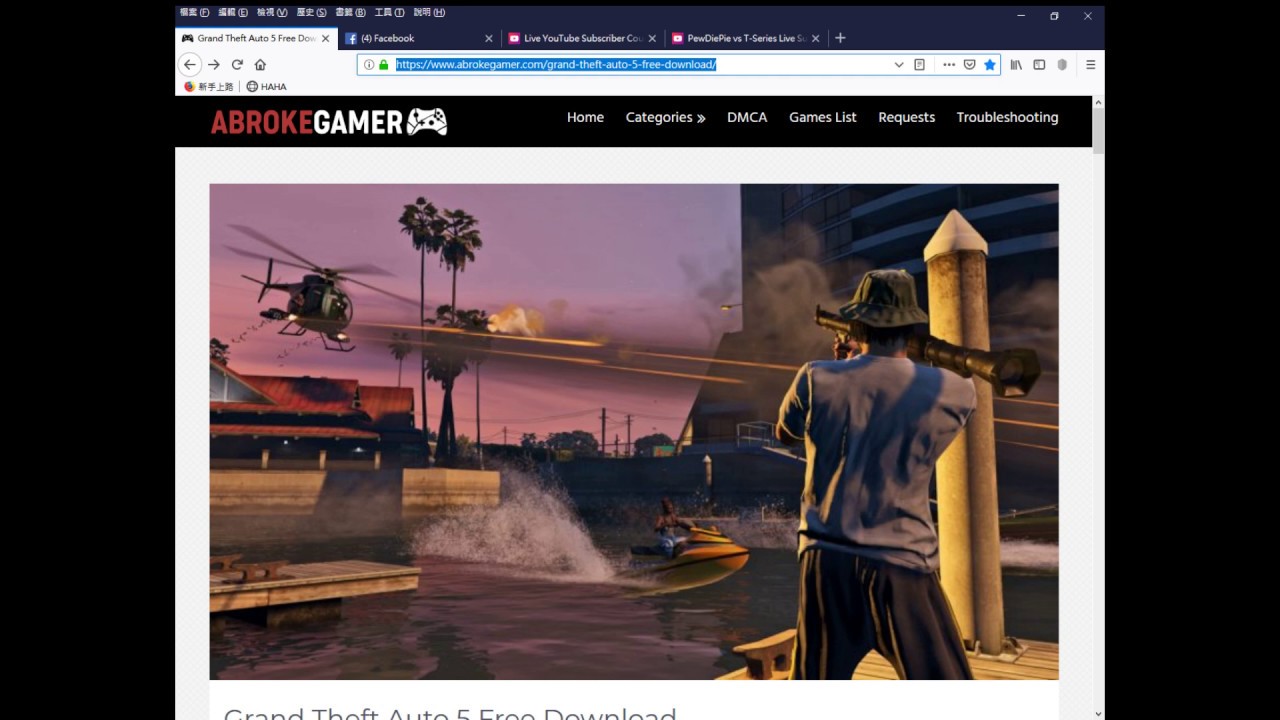This screenshot has width=1280, height=720.
Task: Close the Firefox window
Action: tap(1087, 16)
